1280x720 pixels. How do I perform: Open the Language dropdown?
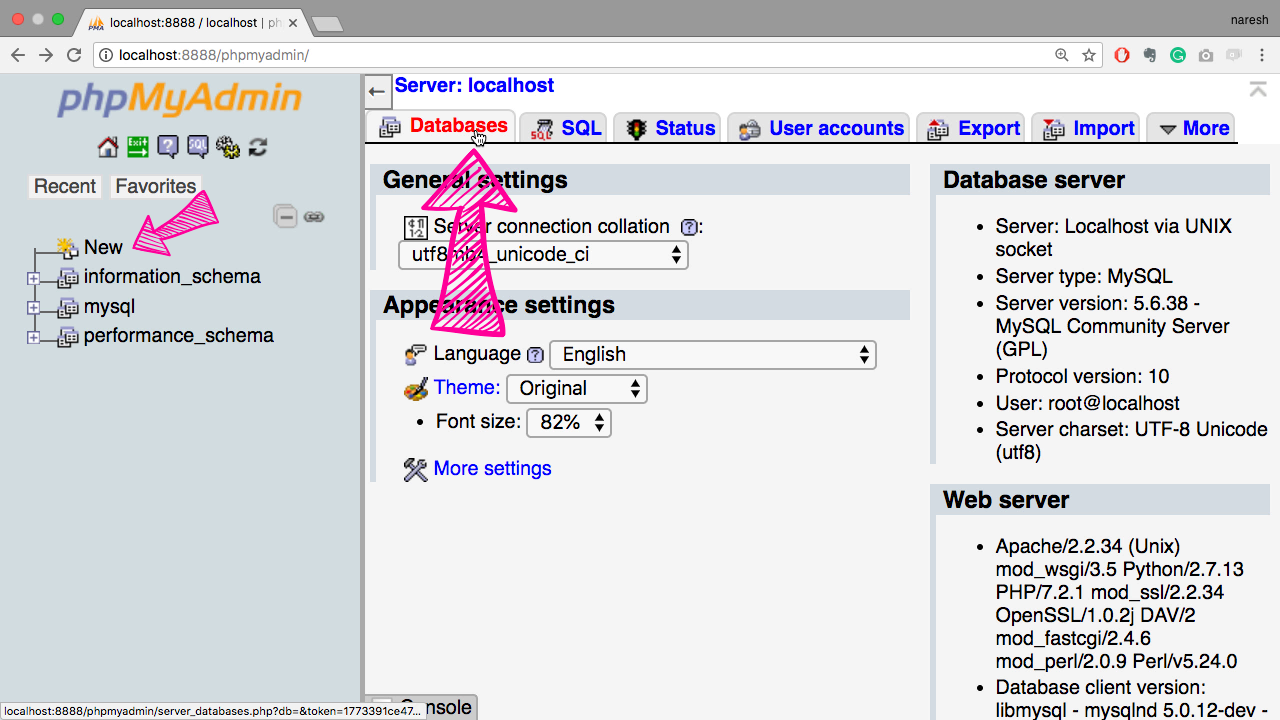[713, 355]
